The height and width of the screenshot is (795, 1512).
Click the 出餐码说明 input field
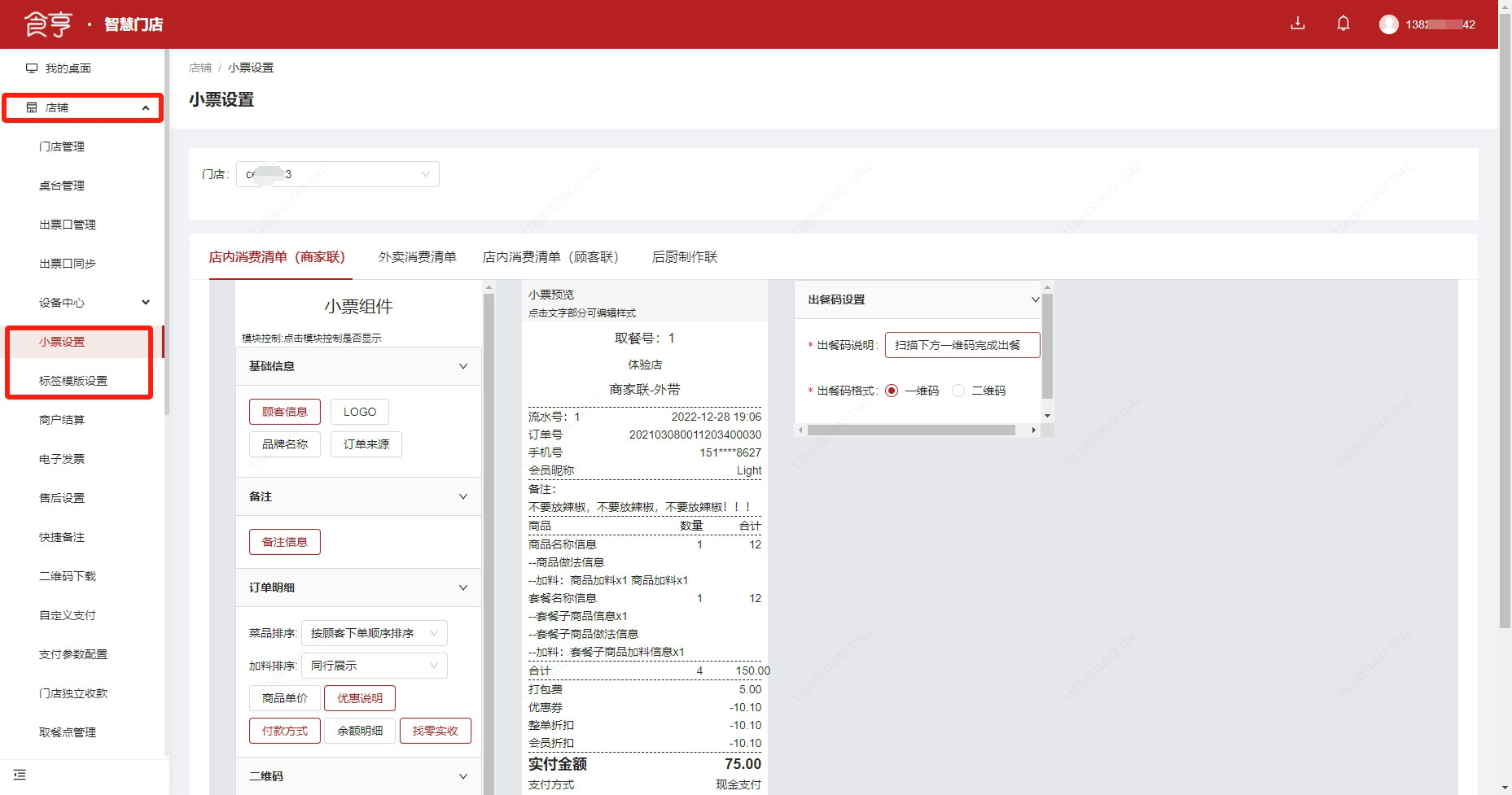(962, 345)
